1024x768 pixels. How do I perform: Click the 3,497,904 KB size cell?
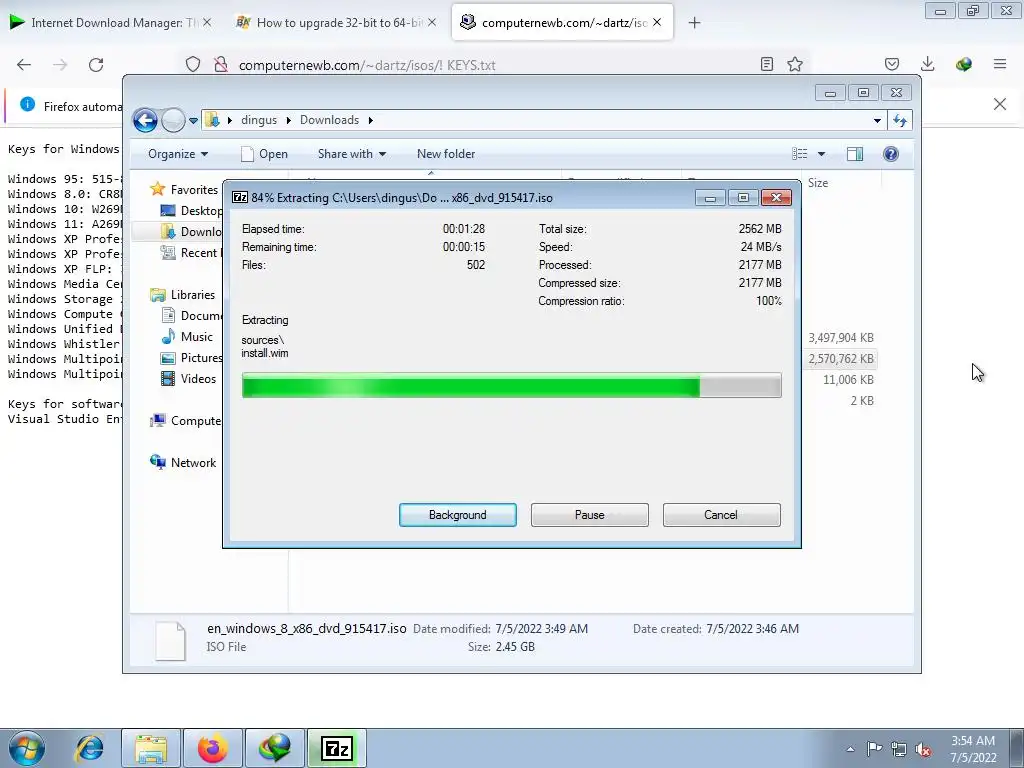[x=840, y=338]
